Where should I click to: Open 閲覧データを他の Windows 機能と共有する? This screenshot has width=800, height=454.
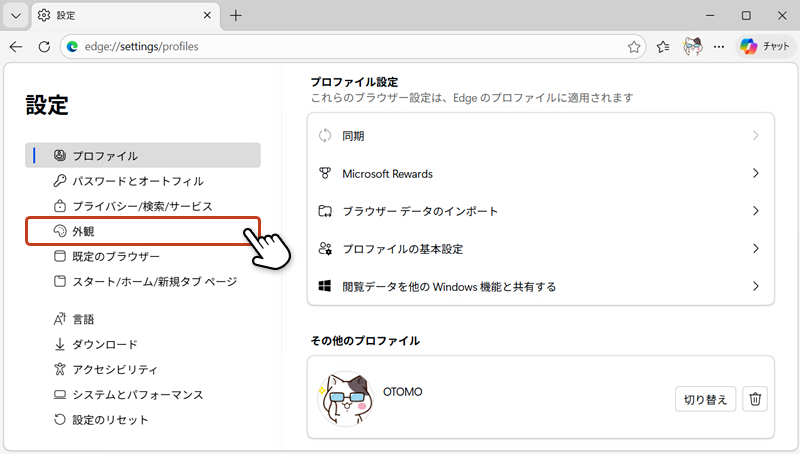[540, 286]
